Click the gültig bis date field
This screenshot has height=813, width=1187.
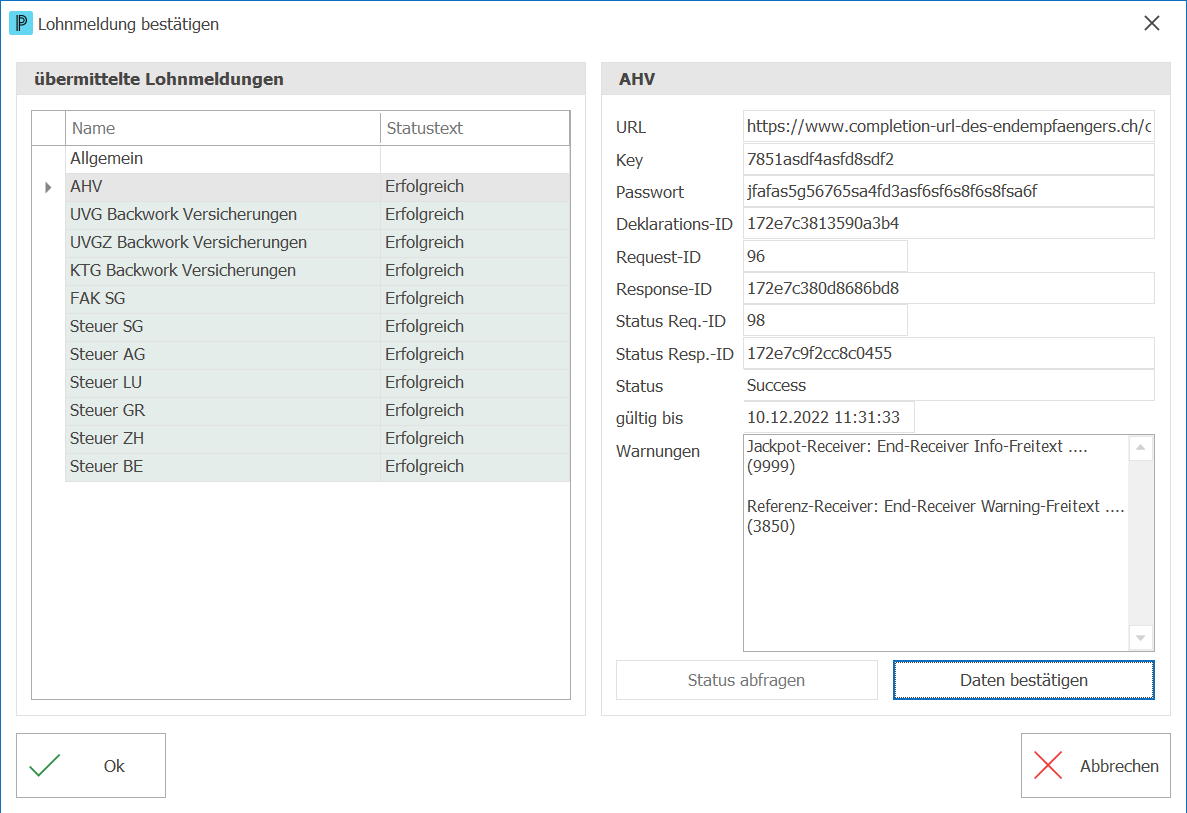tap(829, 418)
